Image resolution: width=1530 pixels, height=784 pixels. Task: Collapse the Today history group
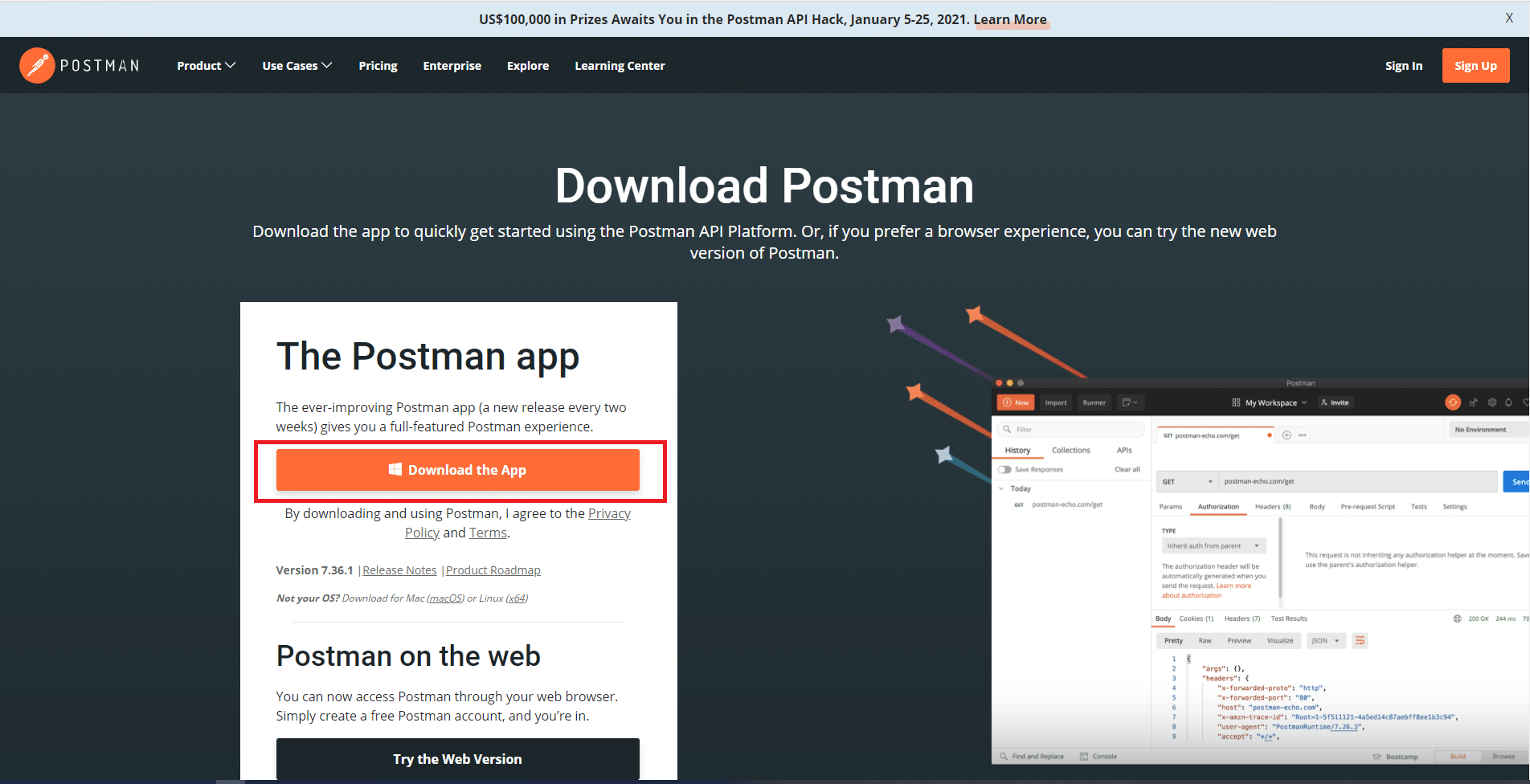click(x=1001, y=488)
